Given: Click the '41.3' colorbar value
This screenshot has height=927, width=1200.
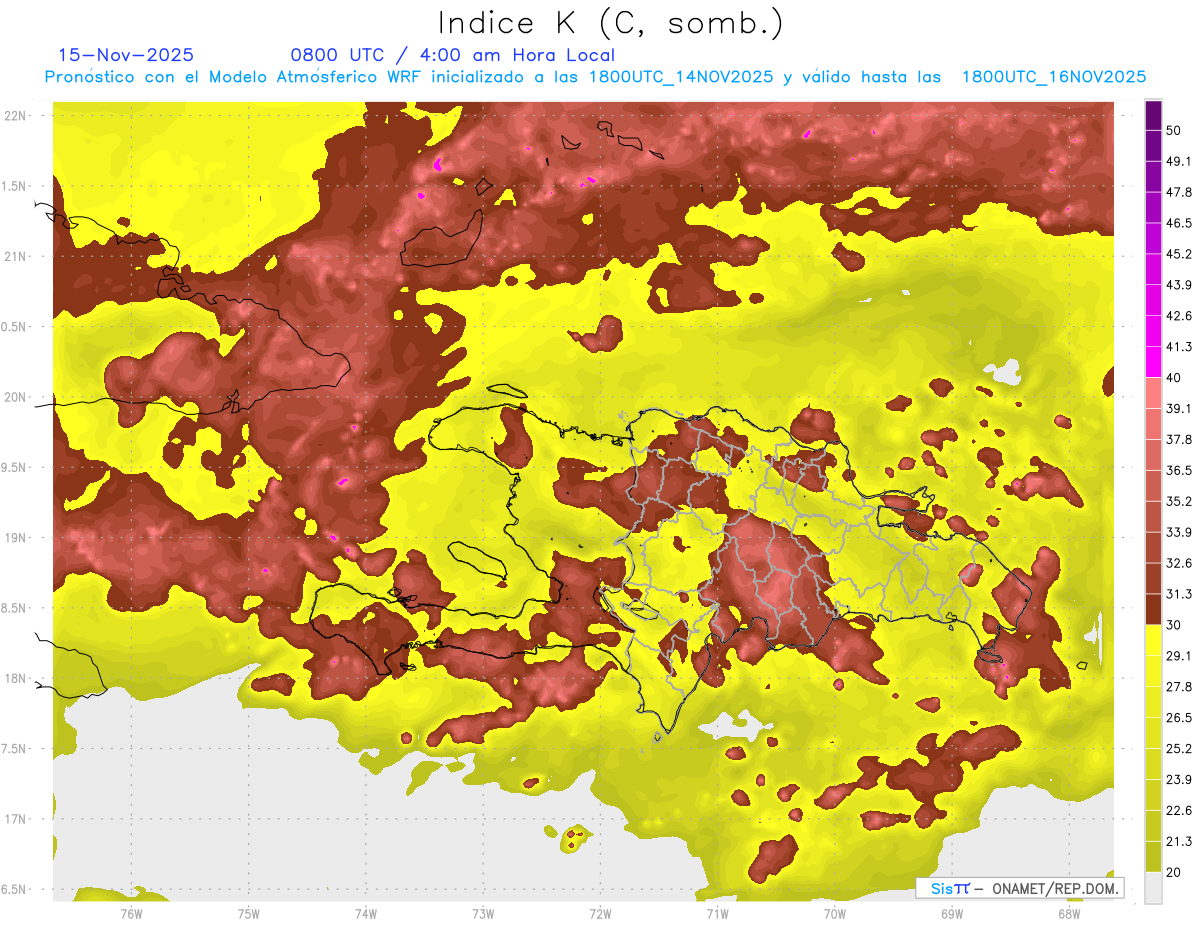Looking at the screenshot, I should pos(1179,347).
